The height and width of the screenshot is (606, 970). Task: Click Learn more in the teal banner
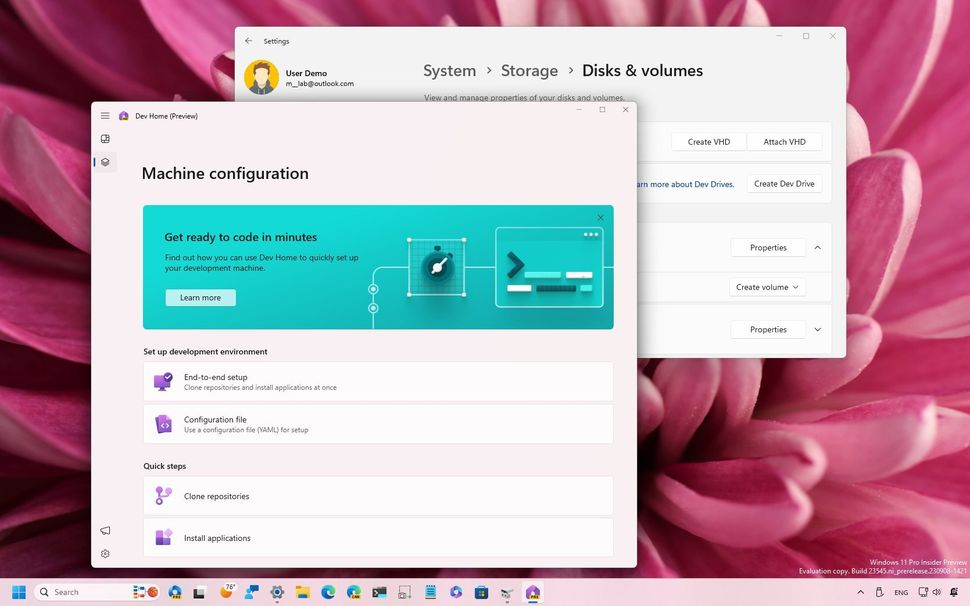coord(199,297)
